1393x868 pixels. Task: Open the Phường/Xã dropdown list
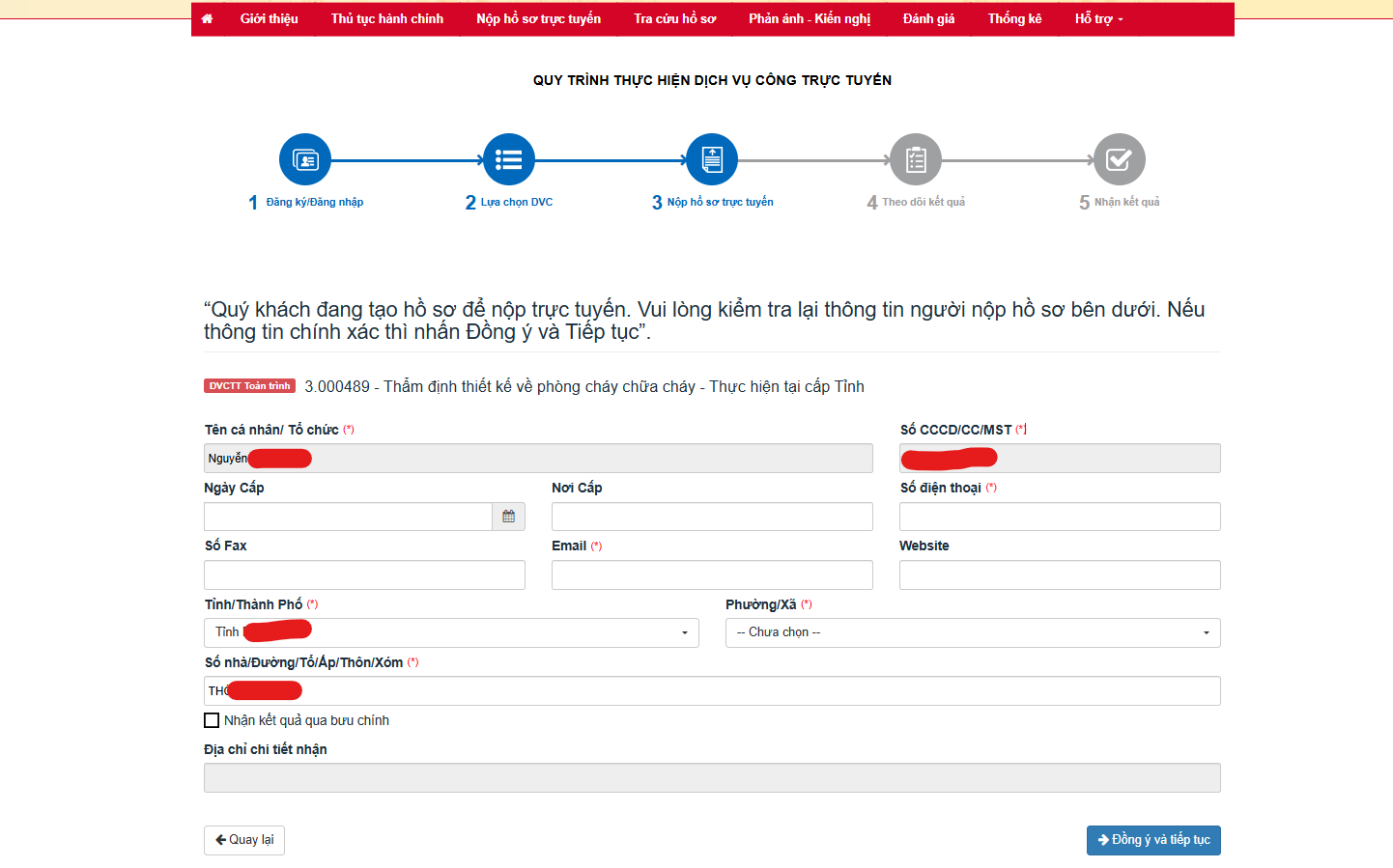pyautogui.click(x=973, y=632)
